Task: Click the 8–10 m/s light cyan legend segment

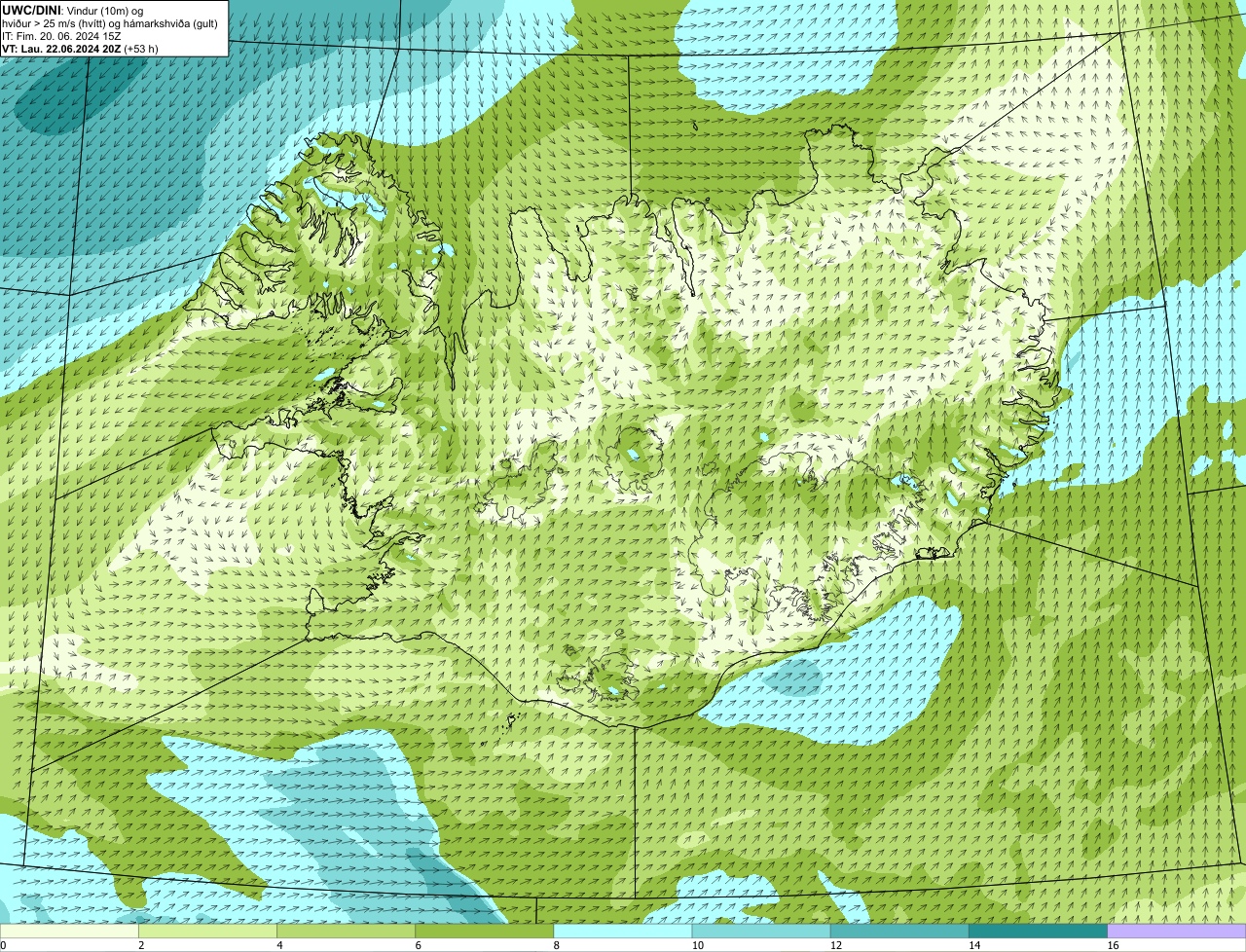Action: [x=623, y=931]
